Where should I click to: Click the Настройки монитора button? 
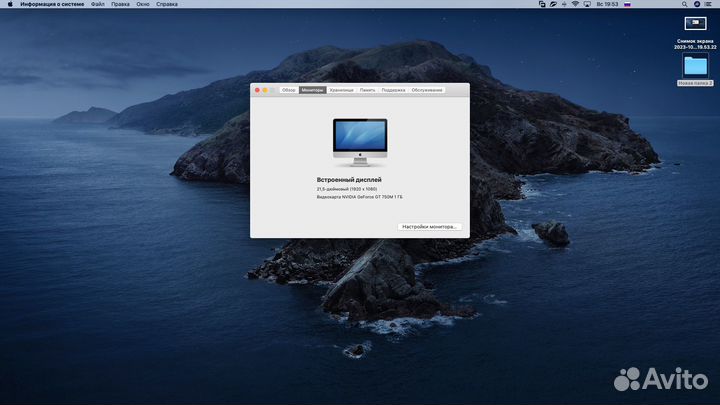click(429, 227)
